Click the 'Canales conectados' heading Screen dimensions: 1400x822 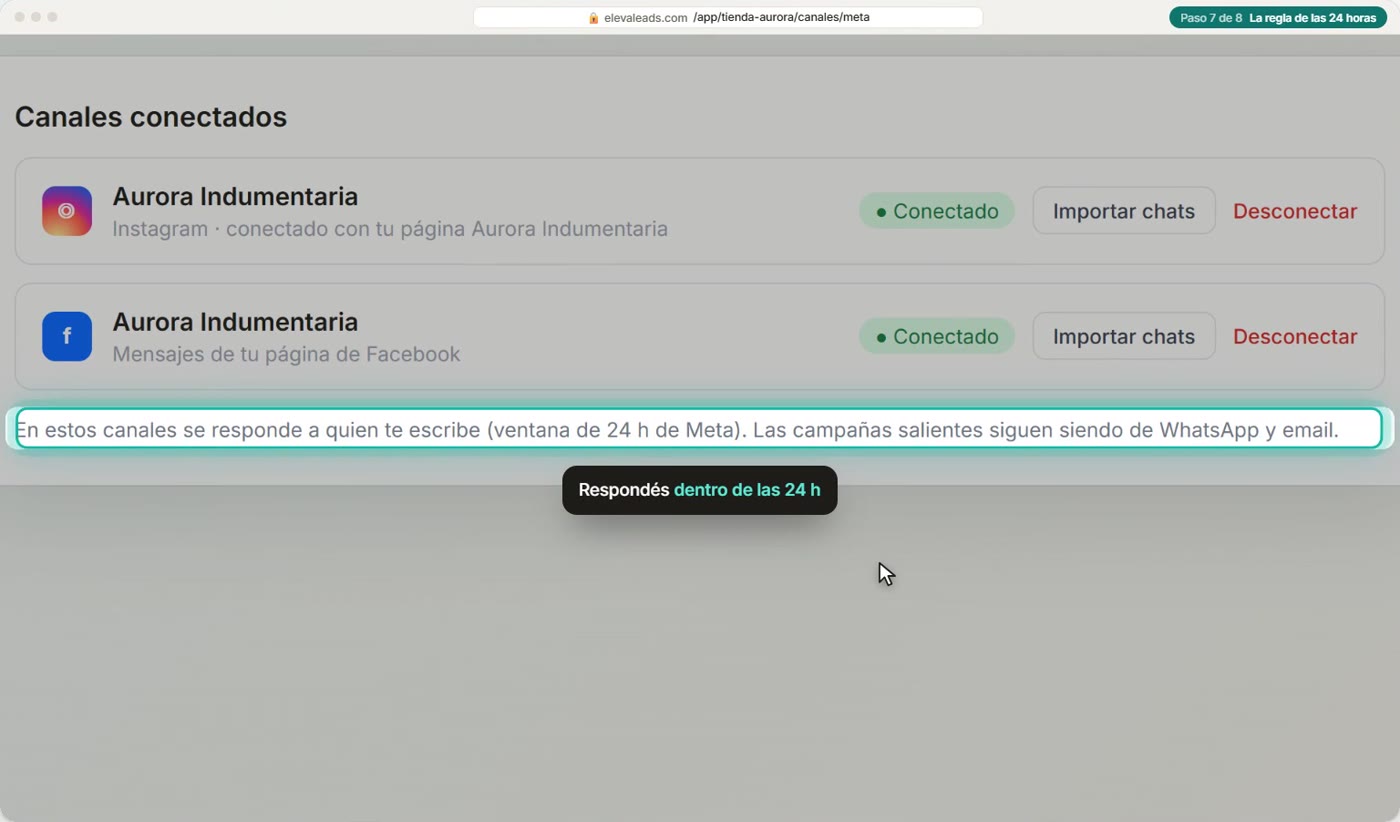(x=151, y=117)
